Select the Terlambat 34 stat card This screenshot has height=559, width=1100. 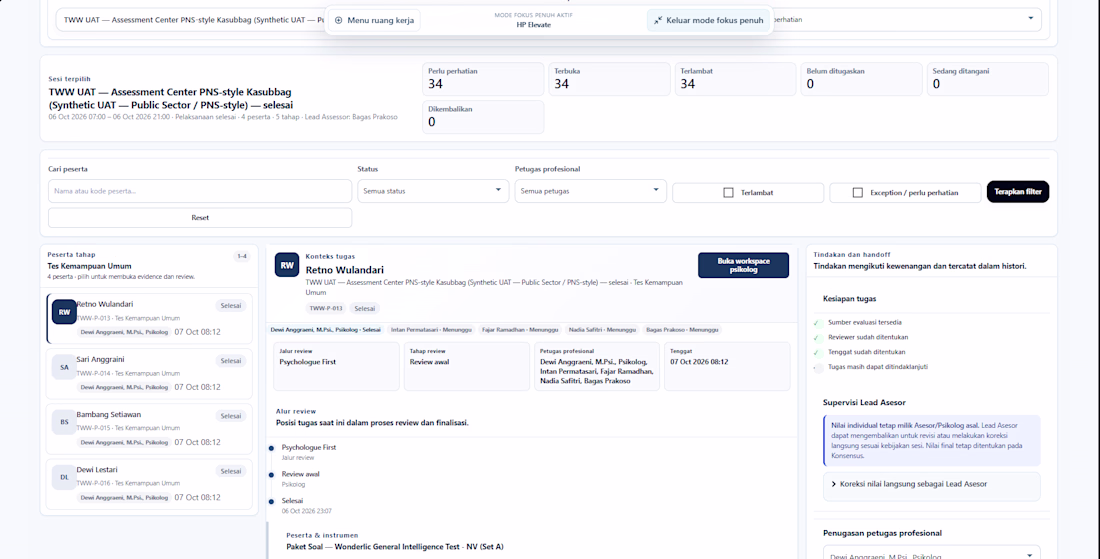pos(735,79)
